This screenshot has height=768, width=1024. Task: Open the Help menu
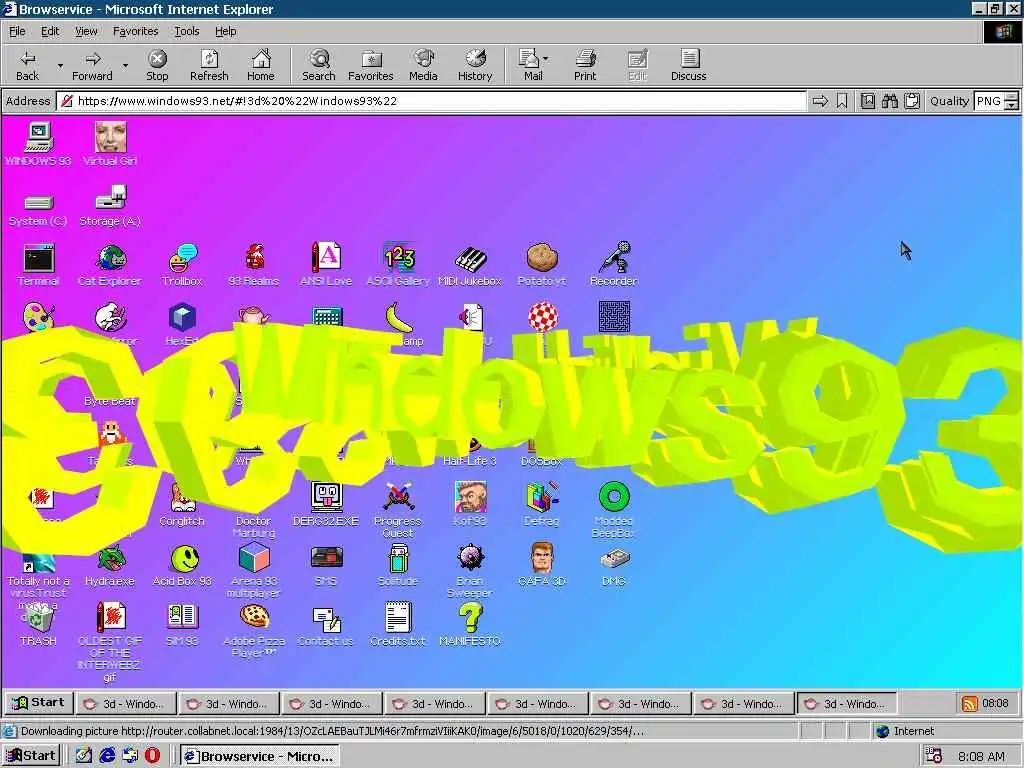[x=225, y=31]
